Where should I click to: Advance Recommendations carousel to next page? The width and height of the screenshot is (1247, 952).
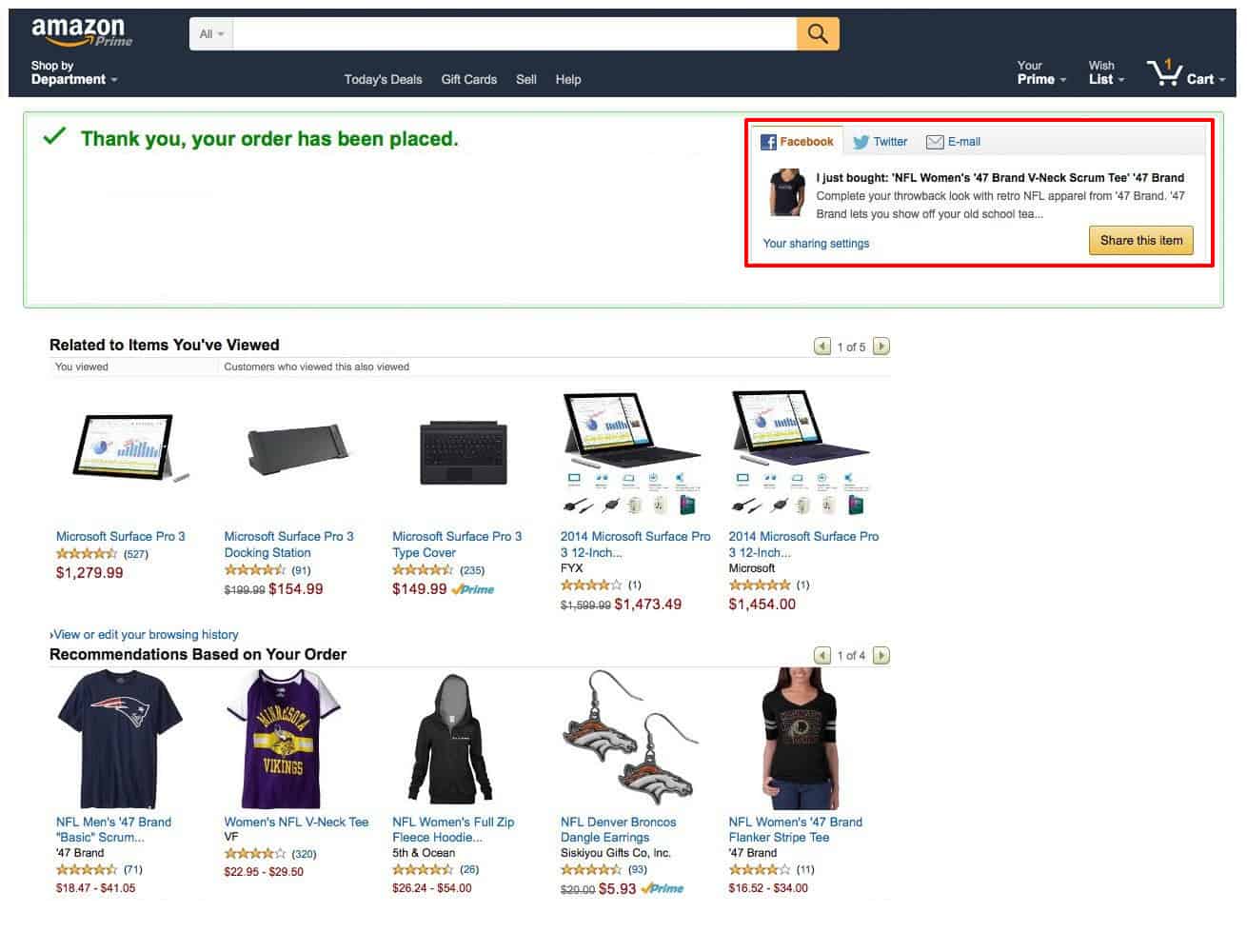pos(881,655)
